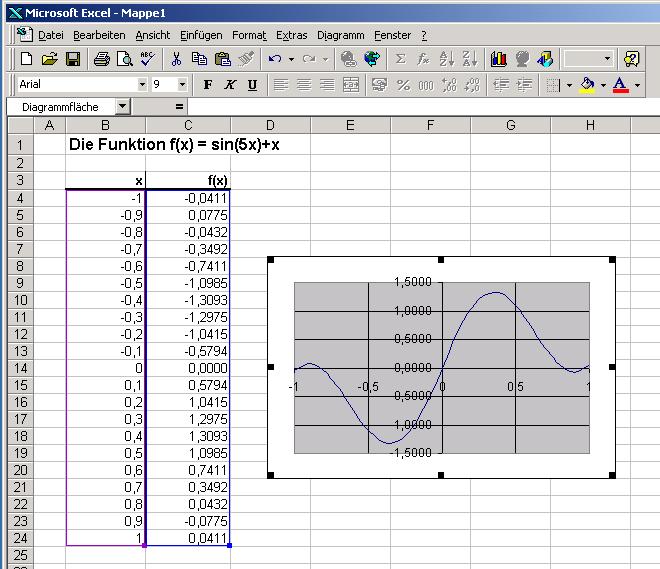Select column header D

(x=270, y=125)
